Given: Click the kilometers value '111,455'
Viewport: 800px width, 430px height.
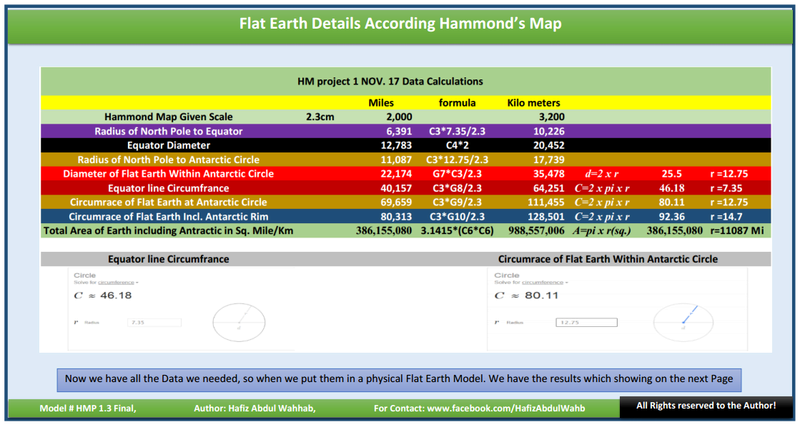Looking at the screenshot, I should (546, 202).
